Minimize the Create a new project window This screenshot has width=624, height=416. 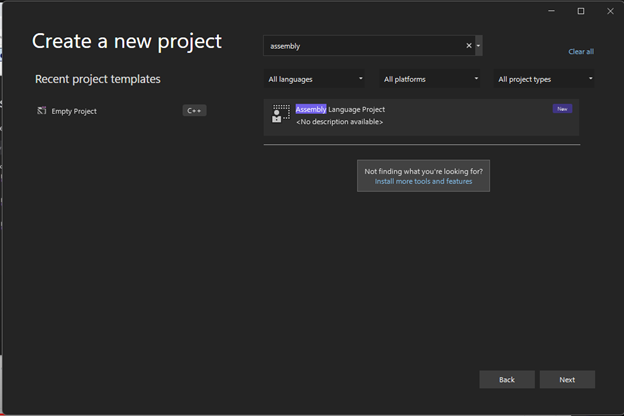point(551,11)
